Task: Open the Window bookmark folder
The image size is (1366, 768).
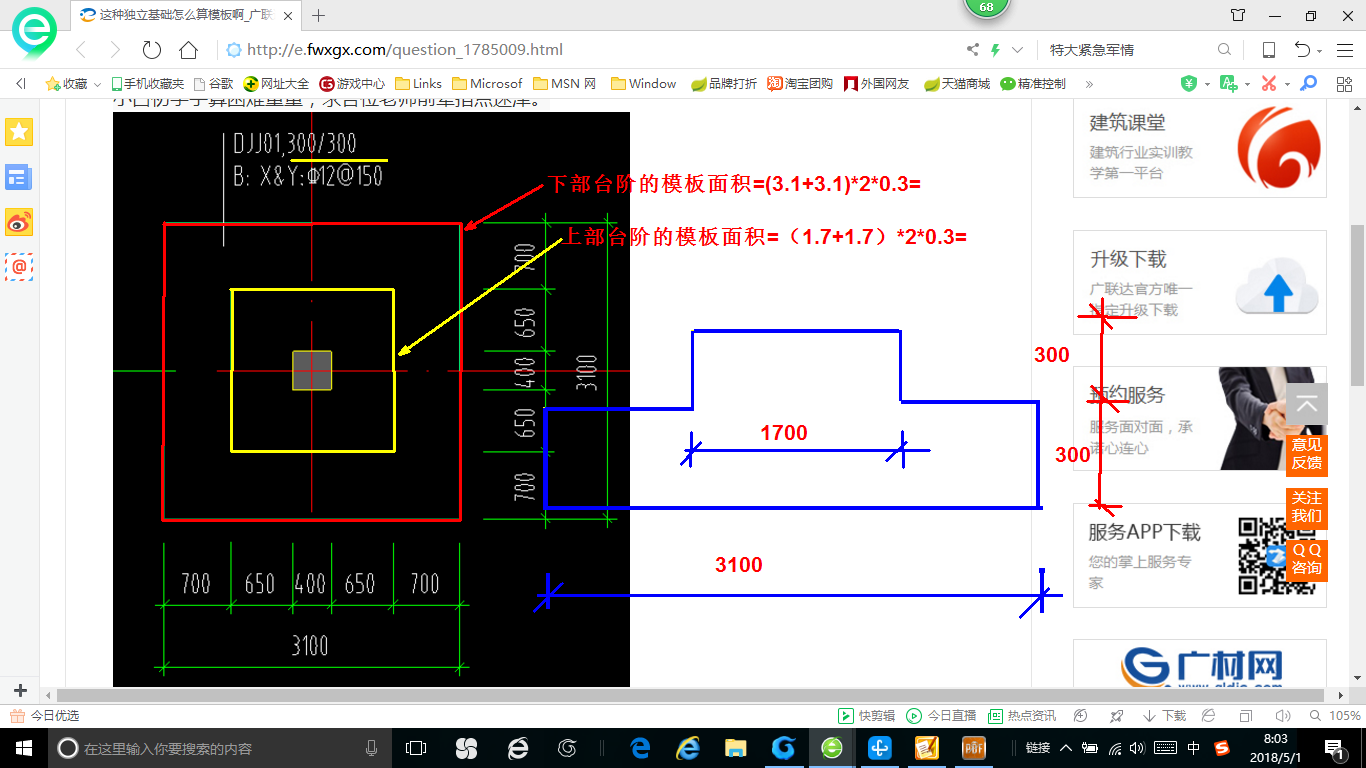Action: (x=643, y=84)
